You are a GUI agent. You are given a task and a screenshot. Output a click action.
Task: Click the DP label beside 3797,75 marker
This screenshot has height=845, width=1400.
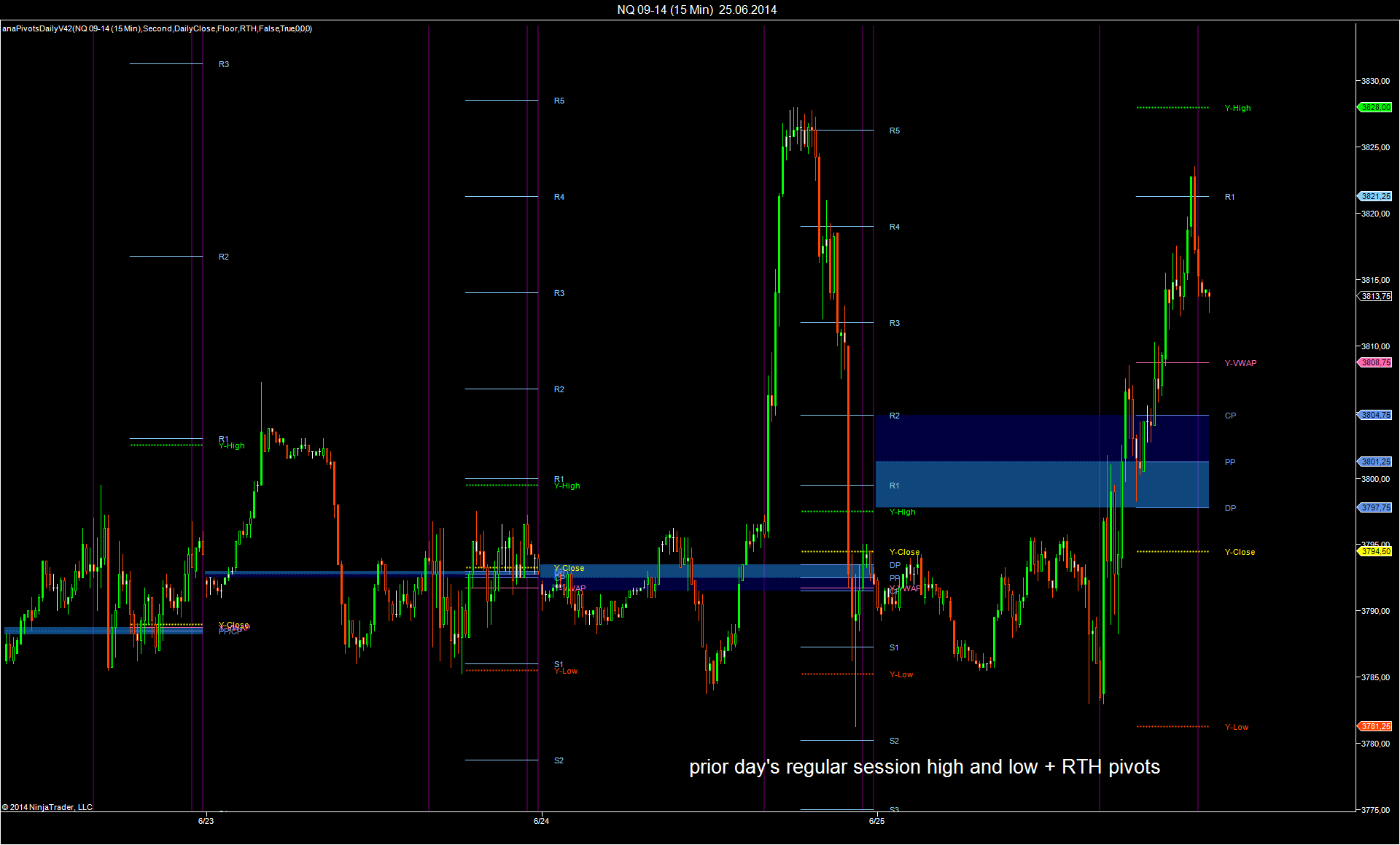[1230, 508]
